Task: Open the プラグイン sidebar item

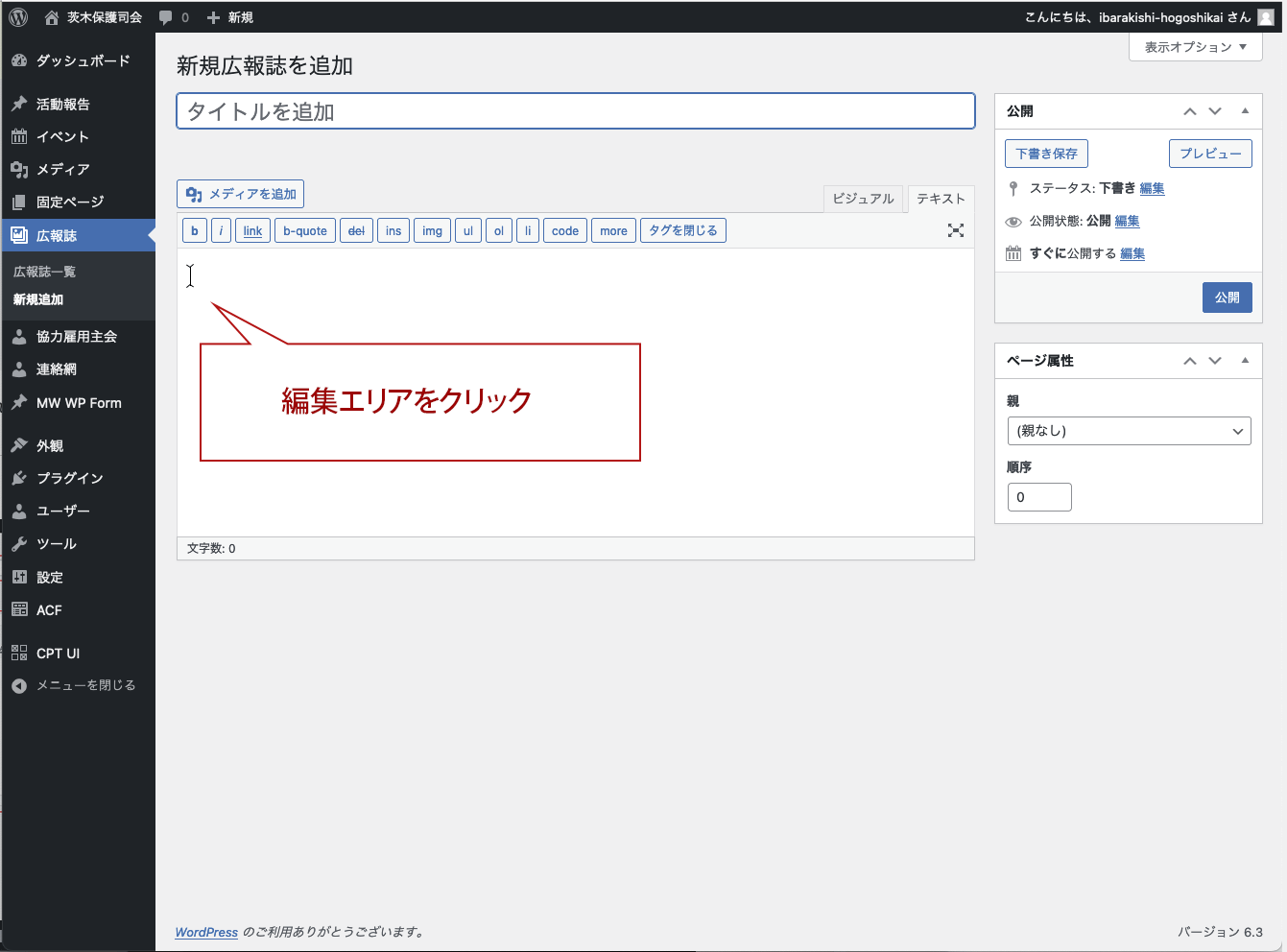Action: 69,478
